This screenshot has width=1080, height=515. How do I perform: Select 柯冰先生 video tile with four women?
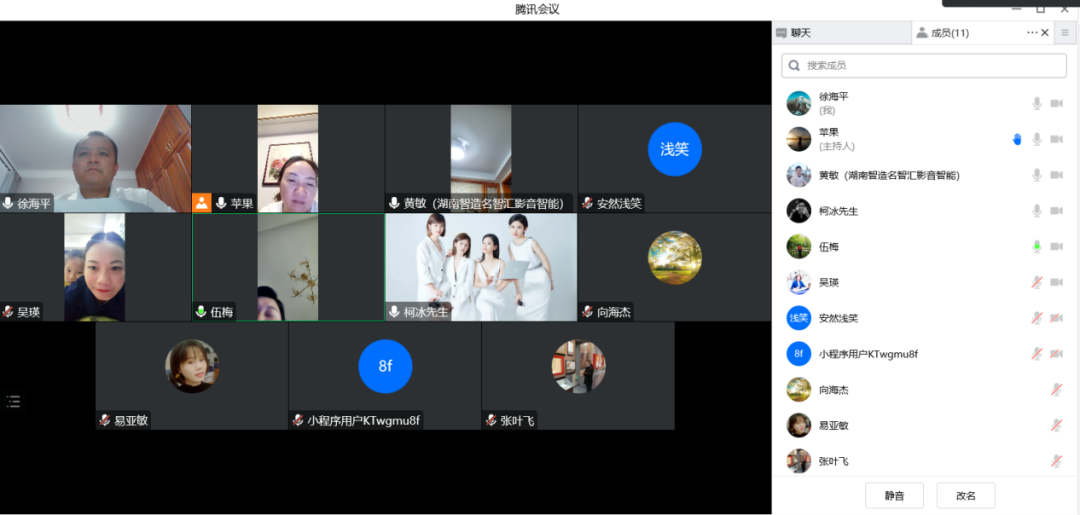(481, 267)
